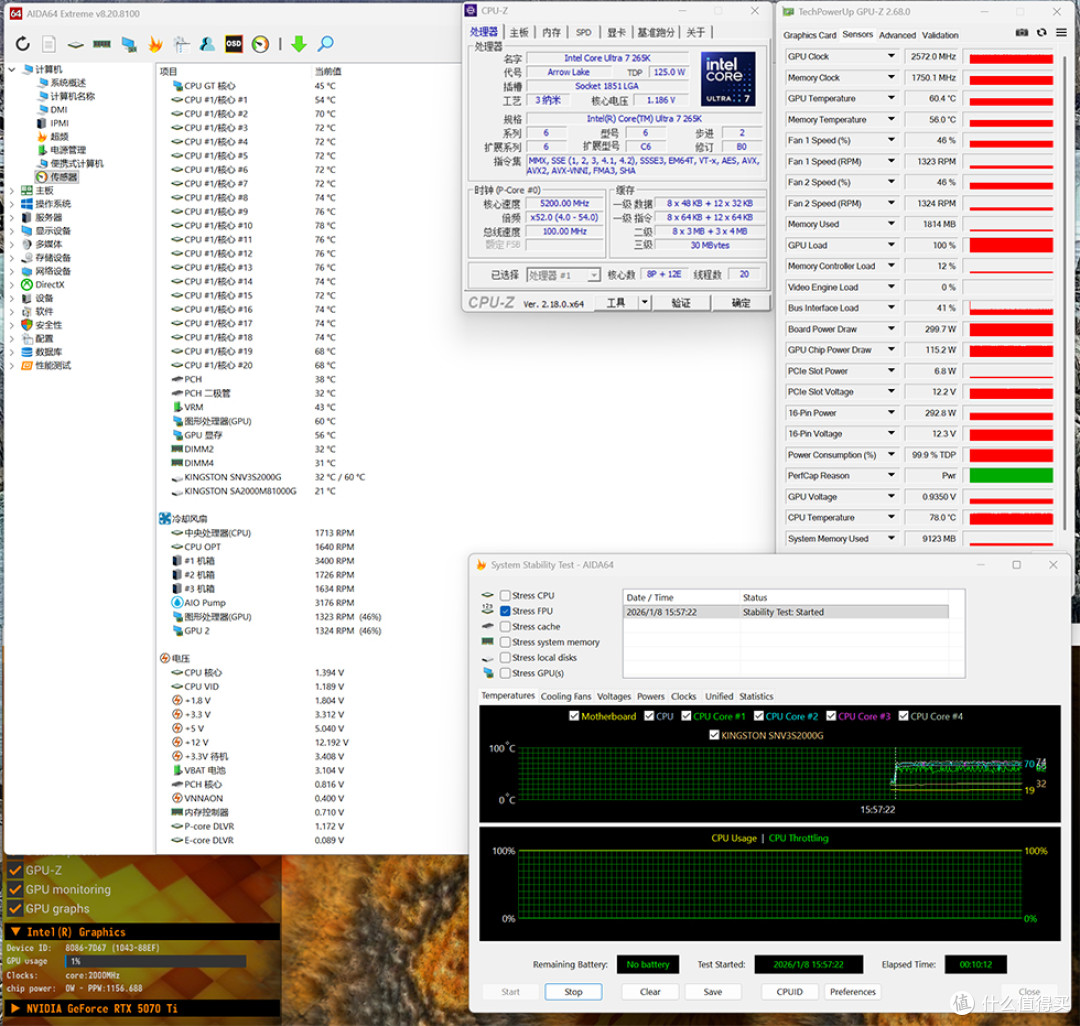1080x1026 pixels.
Task: Expand the NVIDIA GeForce RTX 5070 Ti section
Action: point(15,1009)
